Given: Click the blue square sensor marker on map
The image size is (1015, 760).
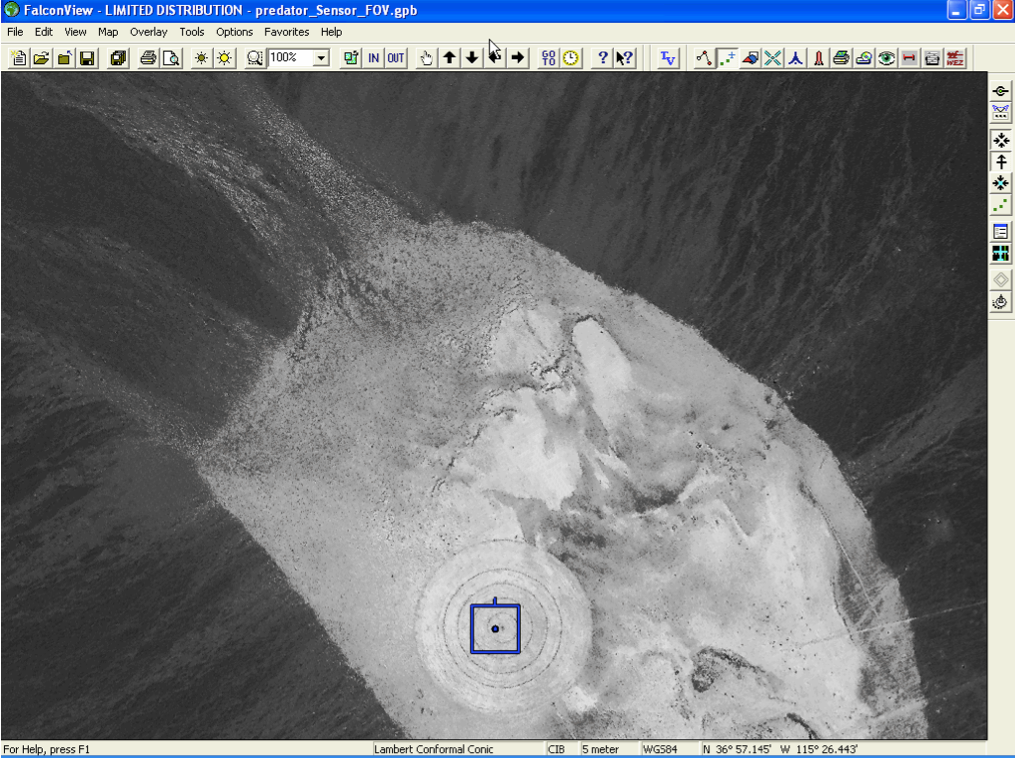Looking at the screenshot, I should [495, 629].
